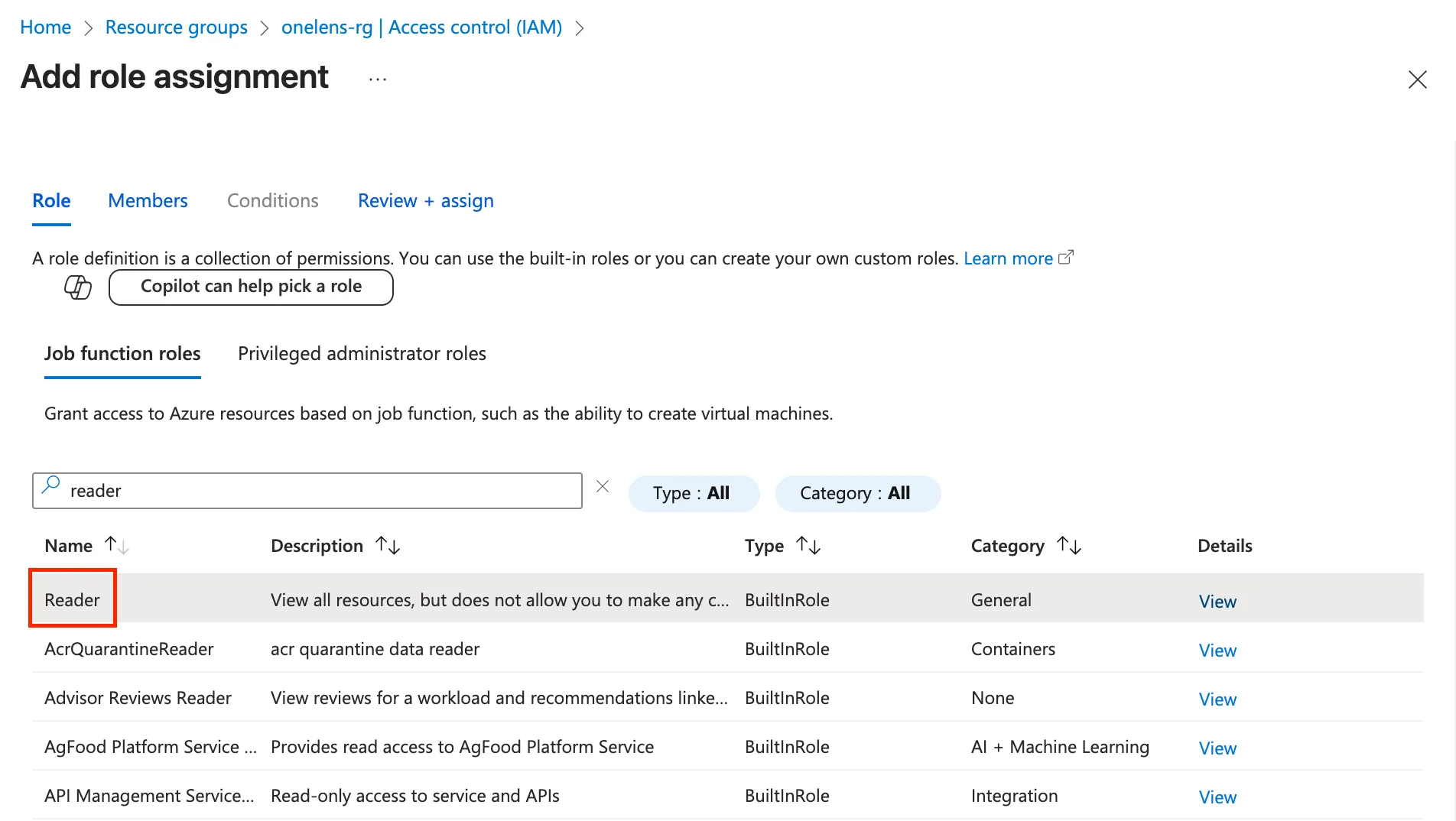Open the Type : All filter
The height and width of the screenshot is (821, 1456).
pyautogui.click(x=693, y=494)
